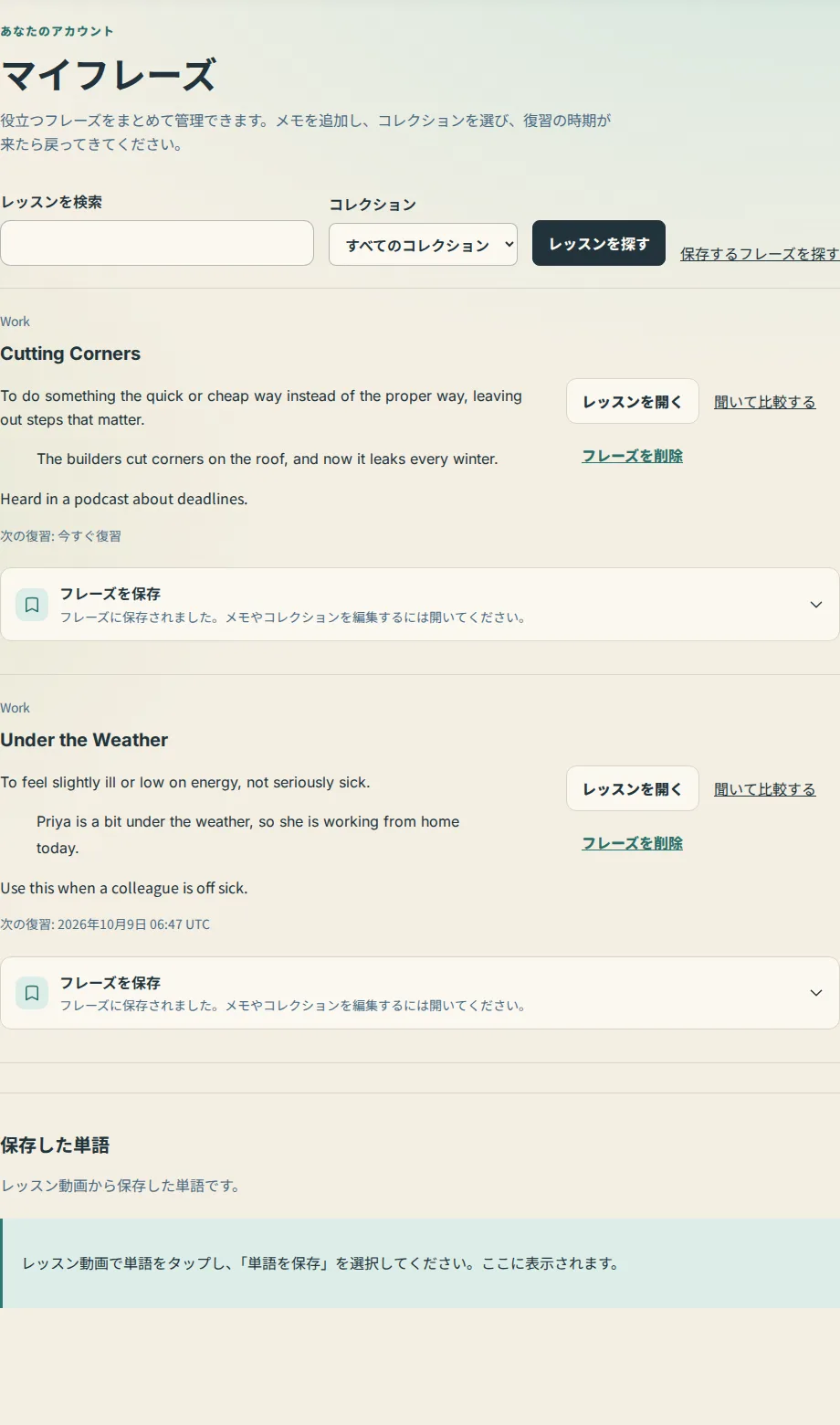Follow the 保存するフレーズを探す link
840x1425 pixels.
pos(760,254)
